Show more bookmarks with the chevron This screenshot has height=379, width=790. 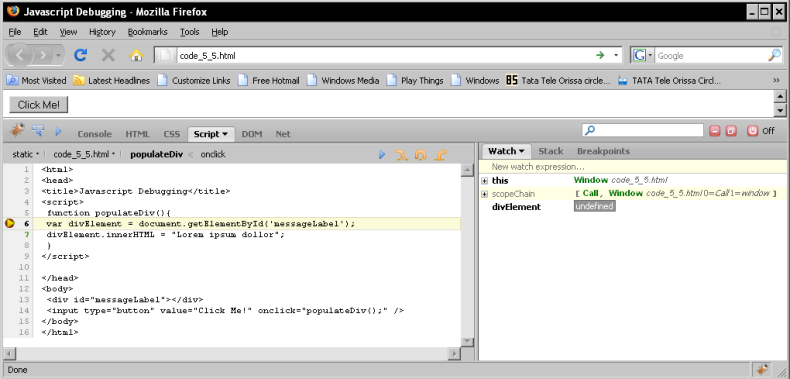(776, 80)
